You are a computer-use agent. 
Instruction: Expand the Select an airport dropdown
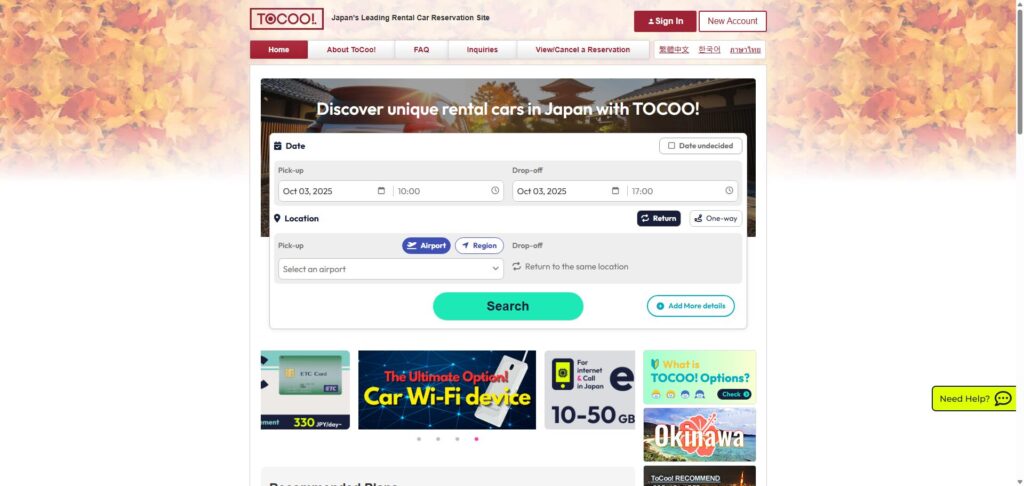(x=391, y=269)
